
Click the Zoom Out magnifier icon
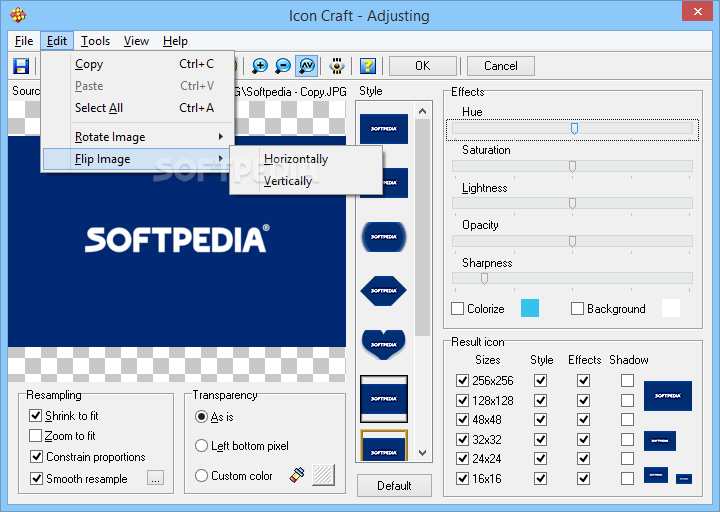(x=283, y=66)
